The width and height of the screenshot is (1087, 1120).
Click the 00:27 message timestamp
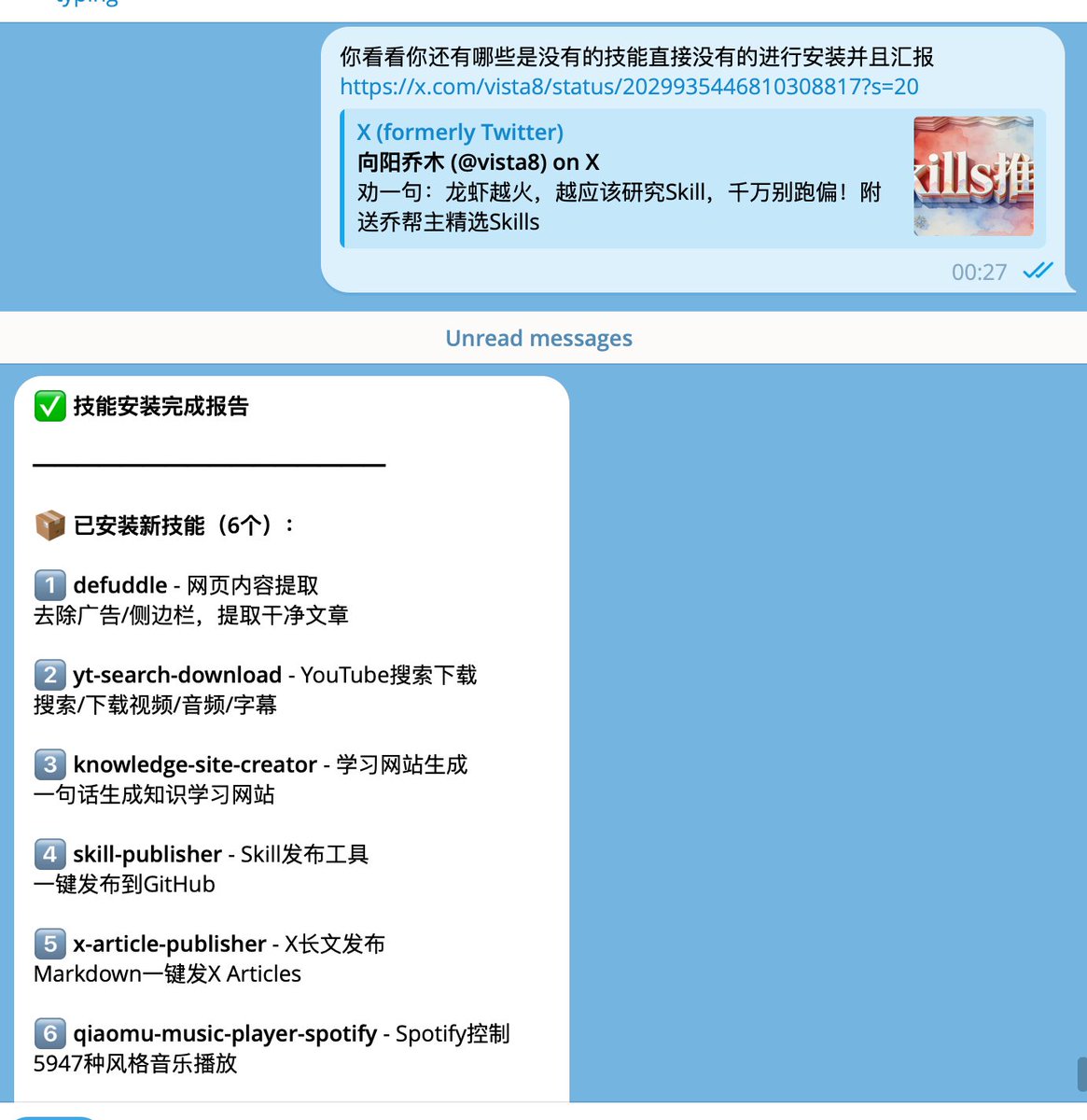click(979, 273)
